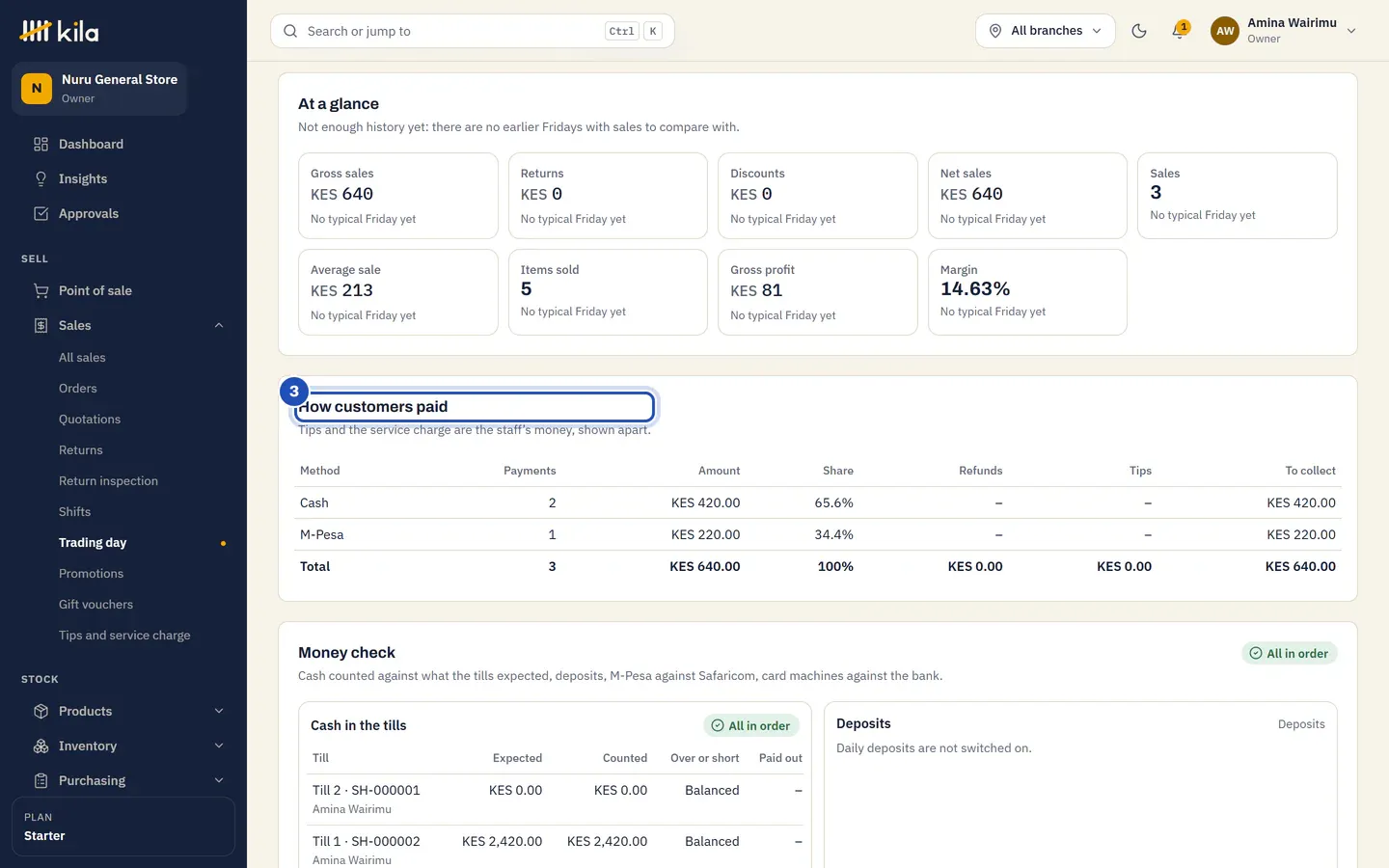Viewport: 1389px width, 868px height.
Task: Click the Products box icon
Action: coord(41,712)
